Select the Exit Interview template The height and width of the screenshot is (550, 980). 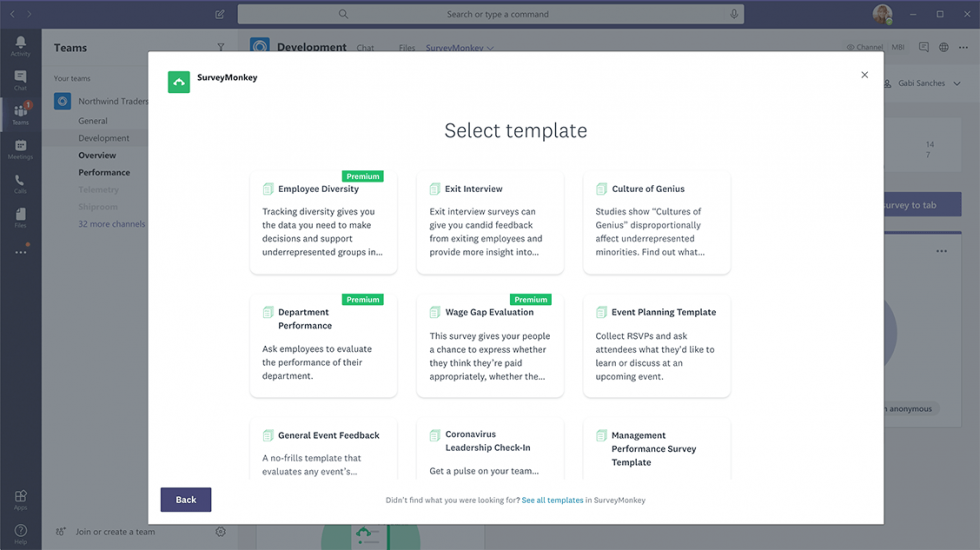(490, 222)
